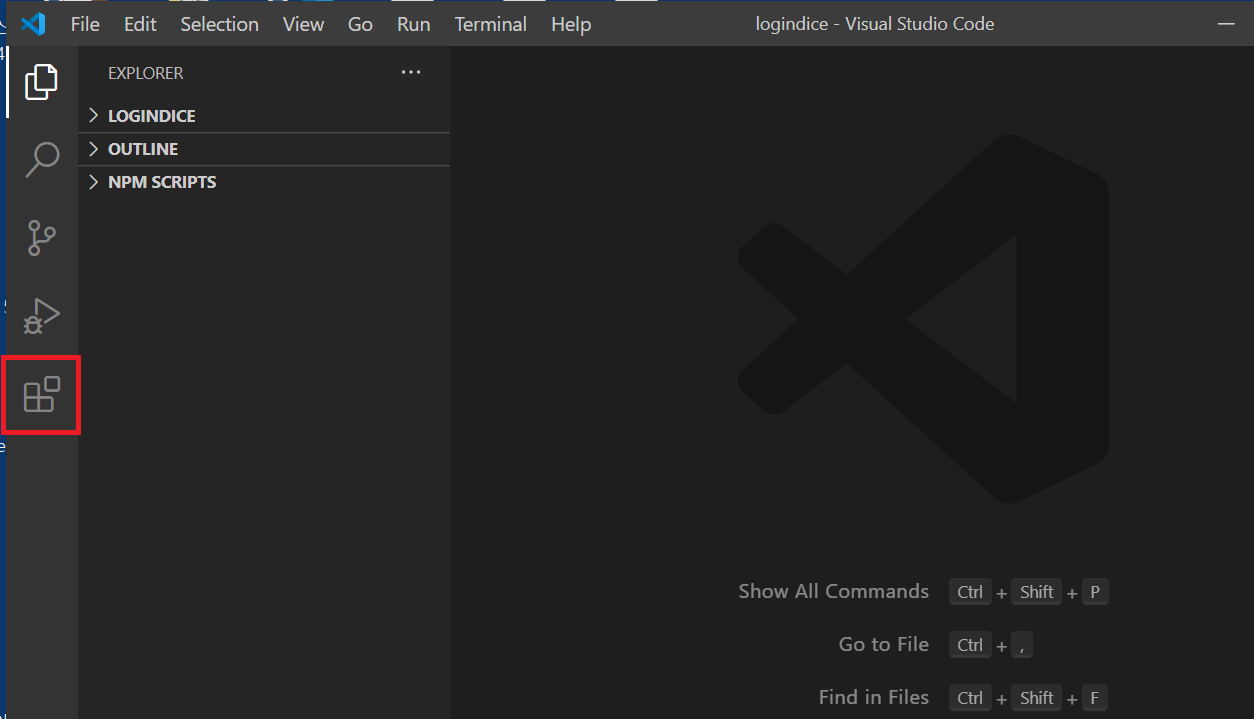Open Explorer views and more actions menu
Screen dimensions: 1254x719
(411, 73)
